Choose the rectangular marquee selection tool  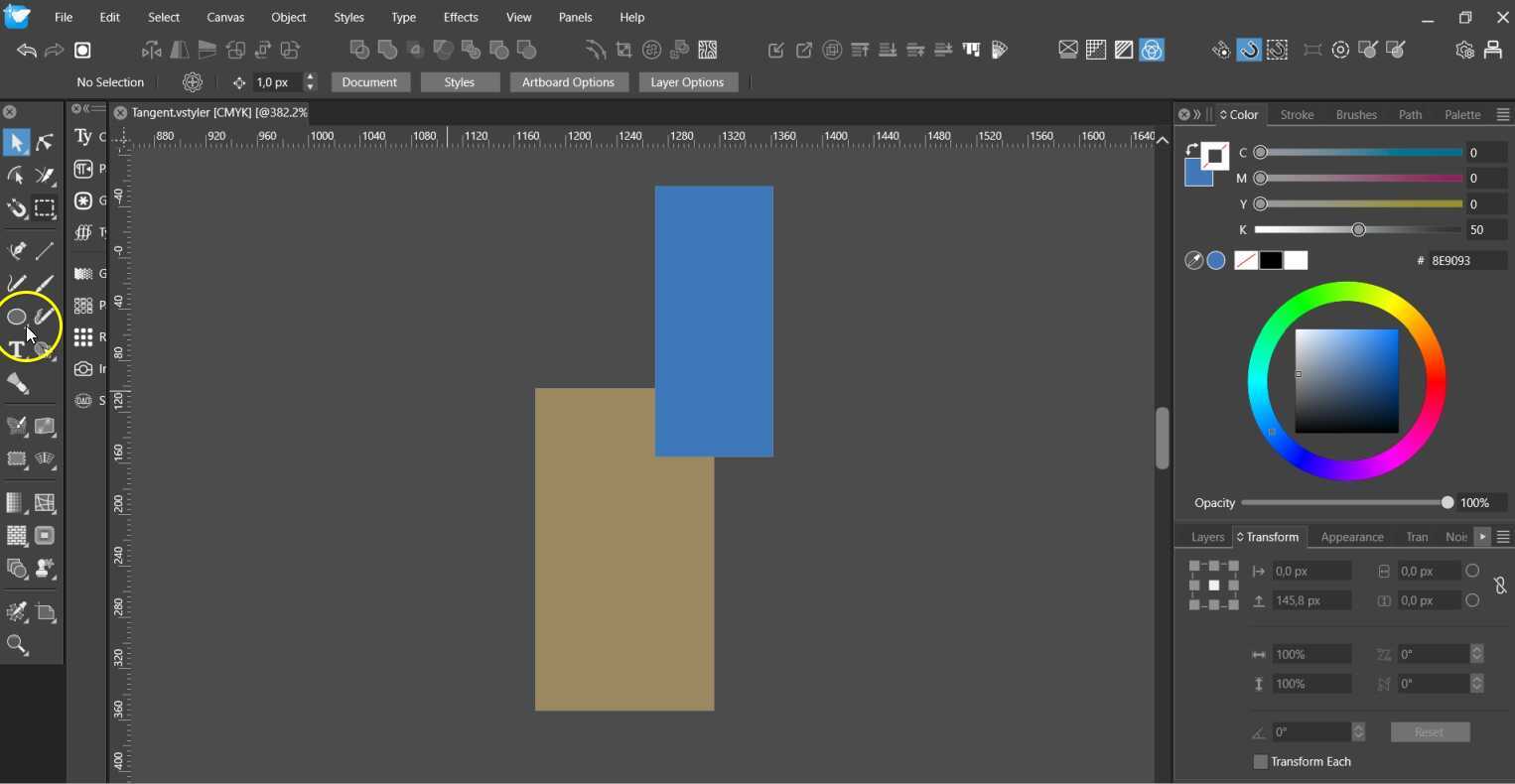45,207
